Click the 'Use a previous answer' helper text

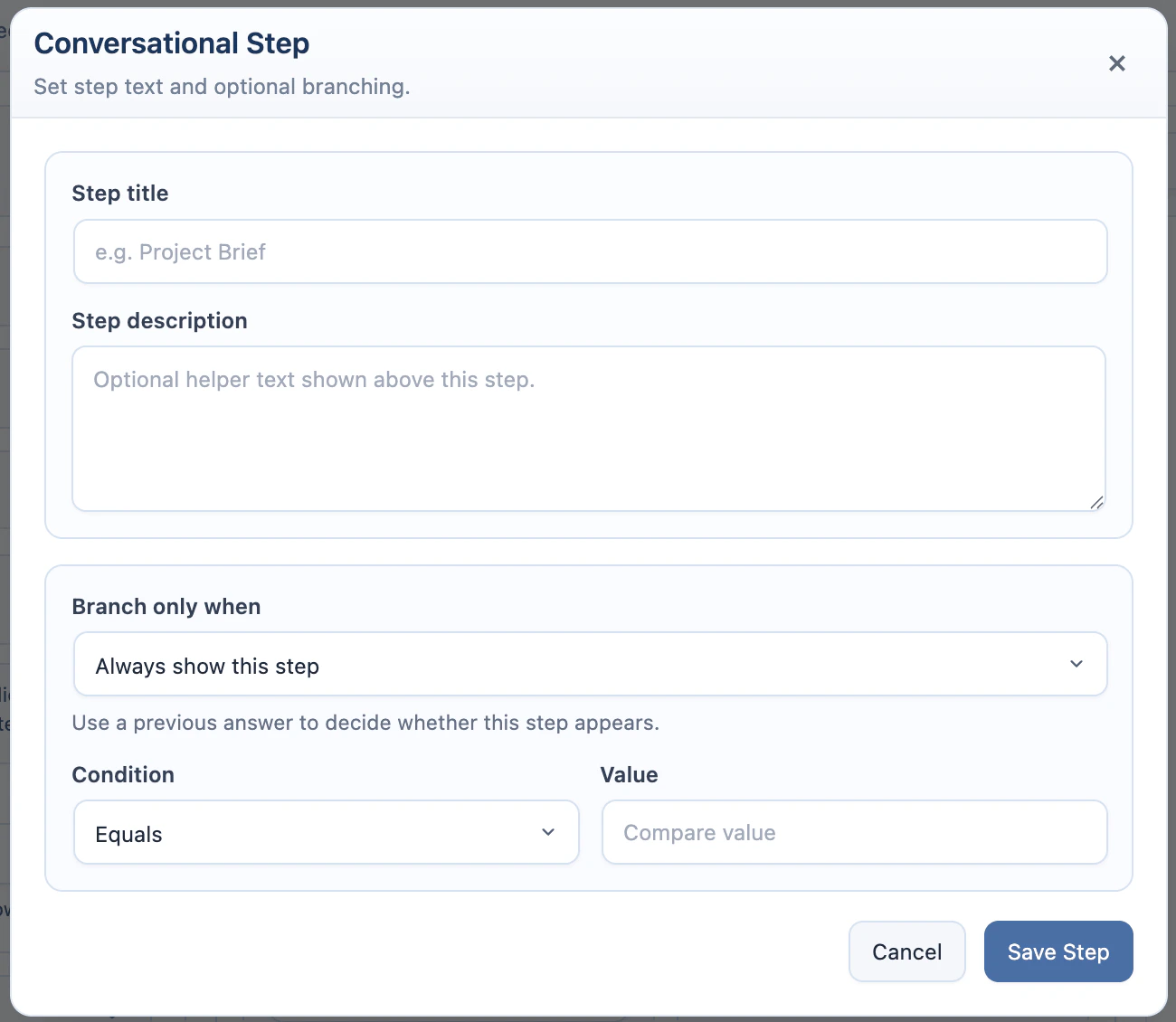[x=365, y=723]
